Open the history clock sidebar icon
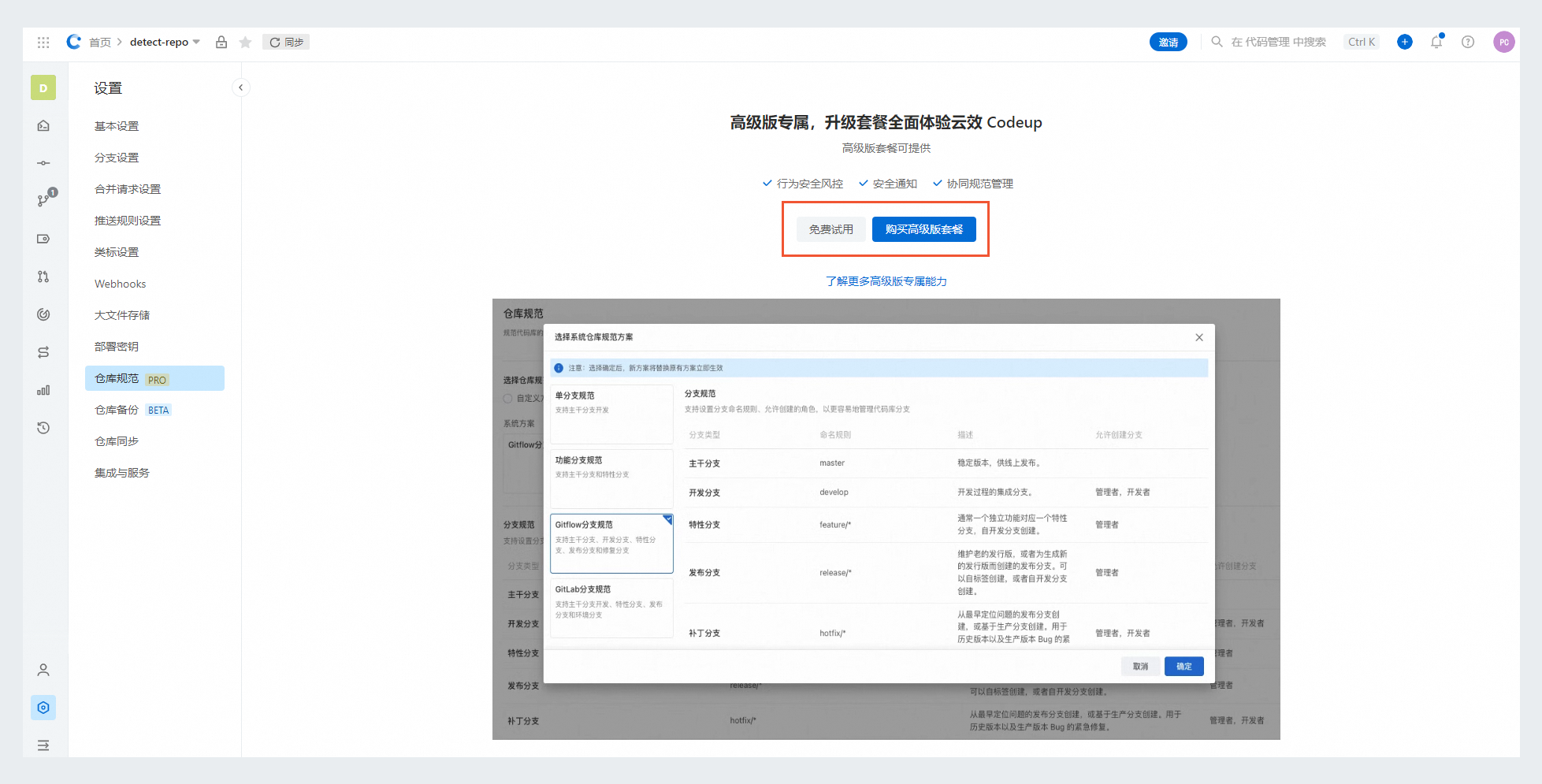Image resolution: width=1542 pixels, height=784 pixels. [43, 428]
